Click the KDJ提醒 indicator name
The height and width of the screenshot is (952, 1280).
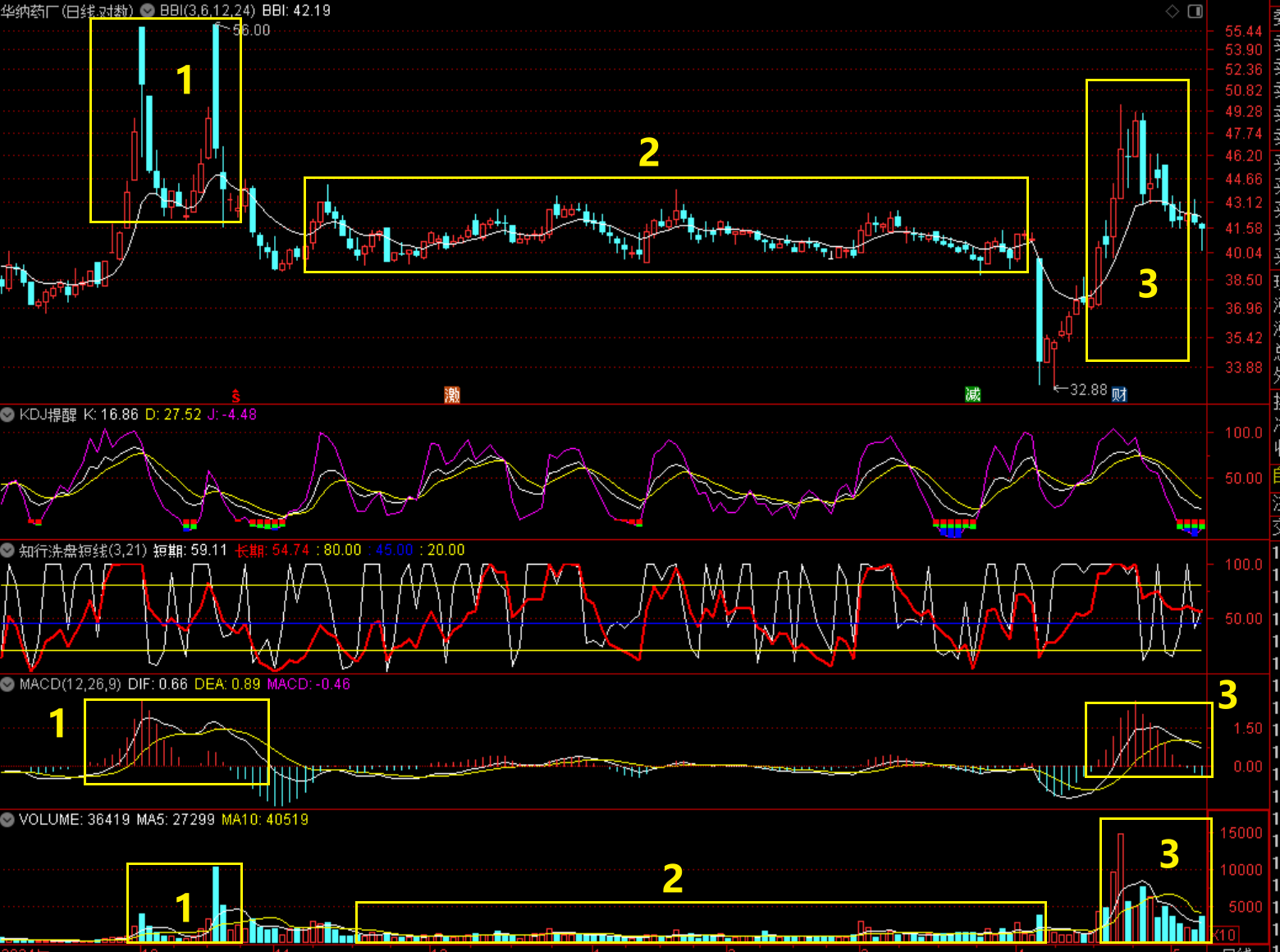pos(48,414)
